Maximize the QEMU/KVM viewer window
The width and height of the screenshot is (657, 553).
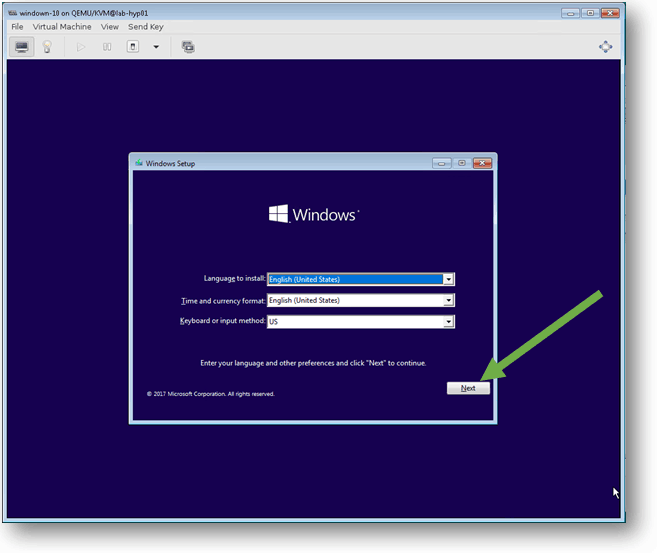(x=590, y=13)
